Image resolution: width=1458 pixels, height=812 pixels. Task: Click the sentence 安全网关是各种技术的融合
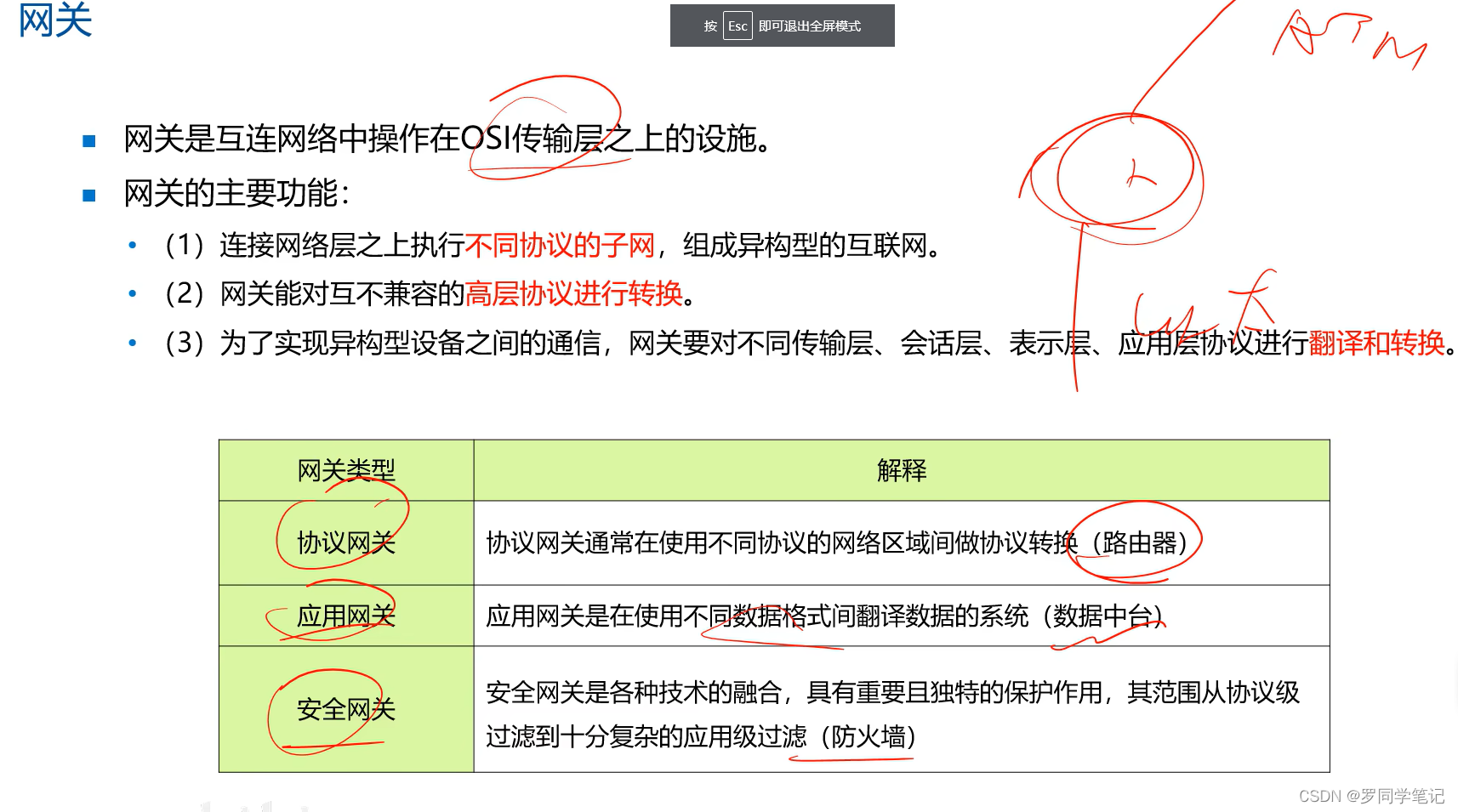634,693
